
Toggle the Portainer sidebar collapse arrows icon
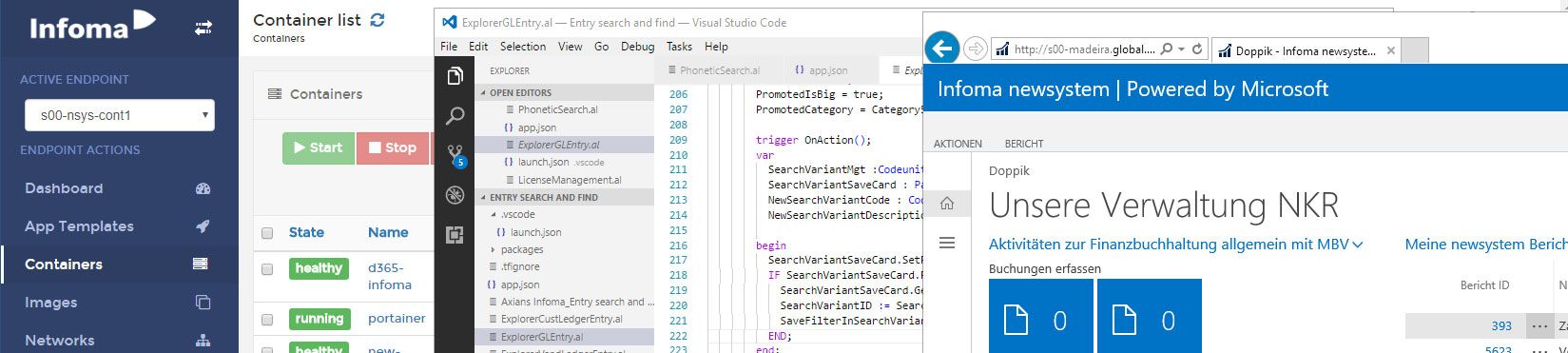pyautogui.click(x=203, y=29)
